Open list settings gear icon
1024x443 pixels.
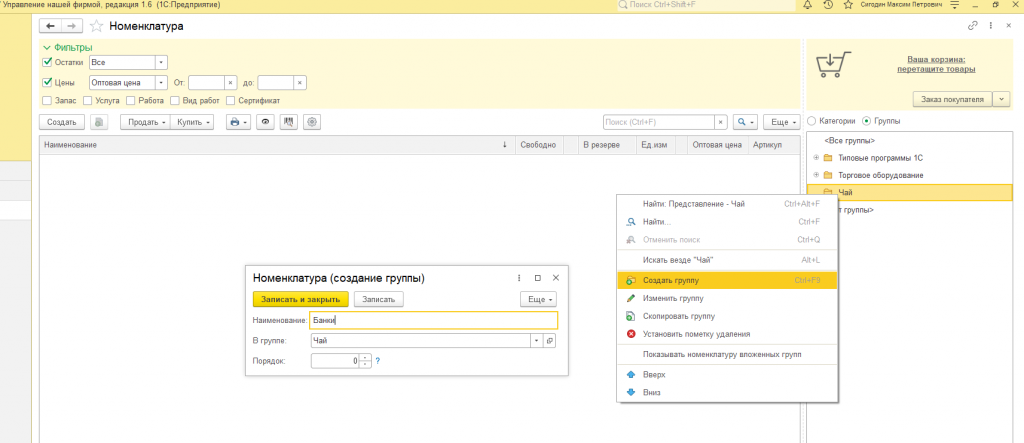click(312, 122)
